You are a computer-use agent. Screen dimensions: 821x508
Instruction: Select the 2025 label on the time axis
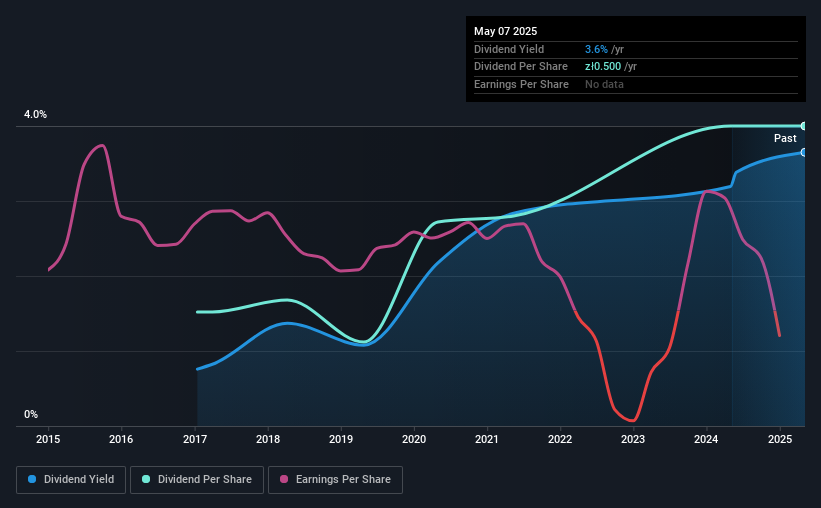point(780,439)
